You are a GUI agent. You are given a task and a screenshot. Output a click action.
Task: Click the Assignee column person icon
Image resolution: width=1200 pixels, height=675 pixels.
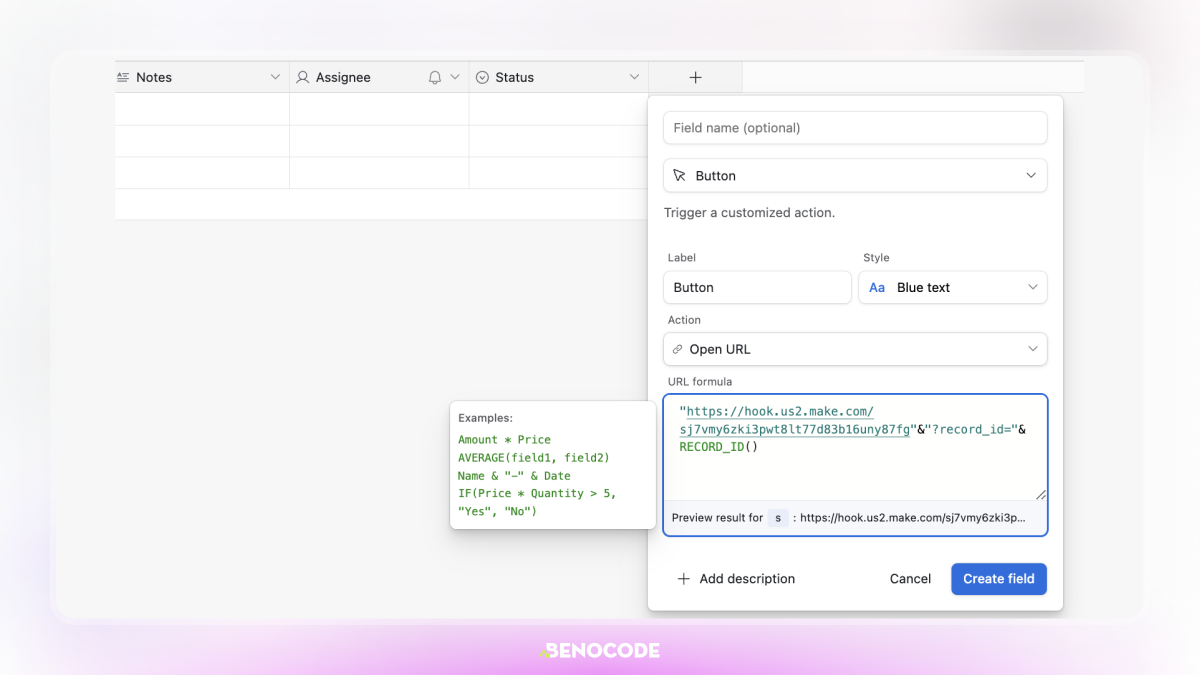[x=302, y=77]
